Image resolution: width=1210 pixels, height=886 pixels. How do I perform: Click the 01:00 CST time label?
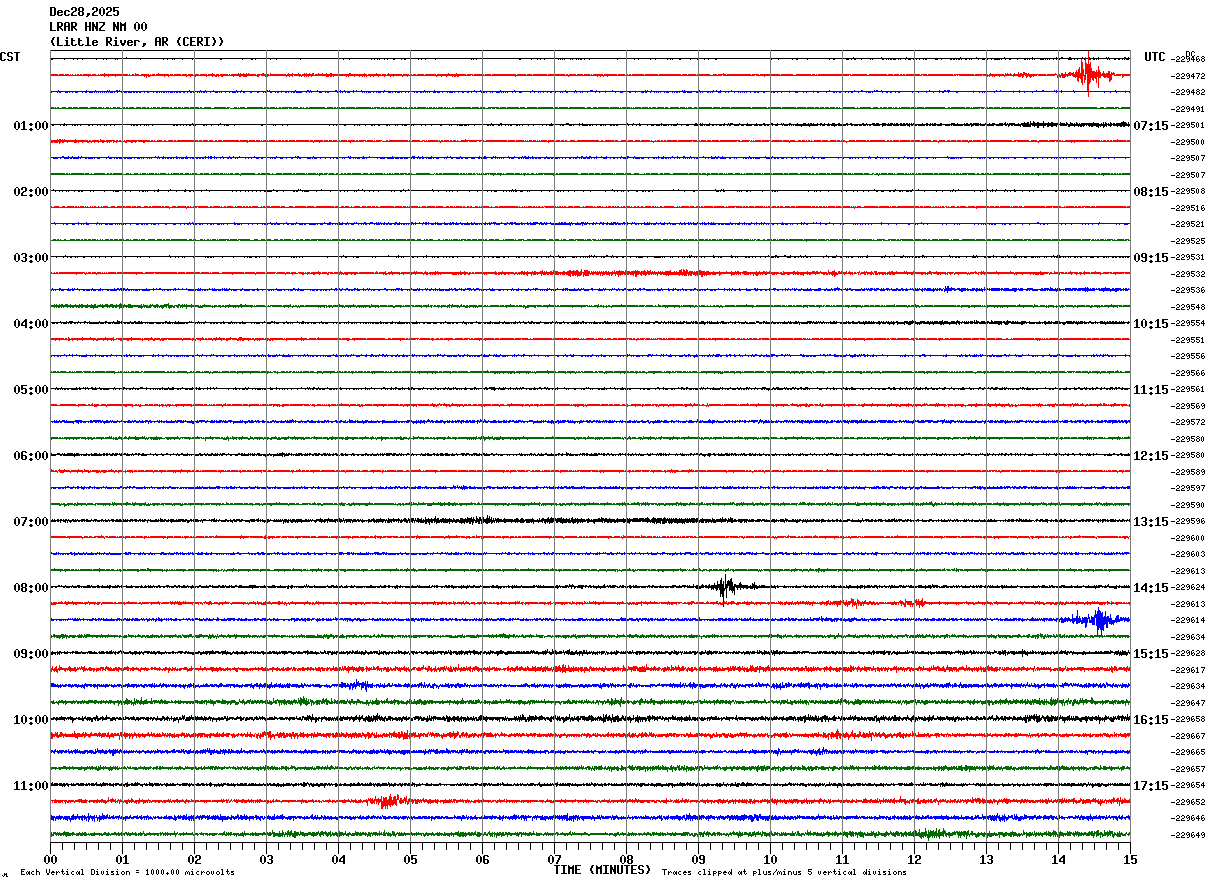31,126
